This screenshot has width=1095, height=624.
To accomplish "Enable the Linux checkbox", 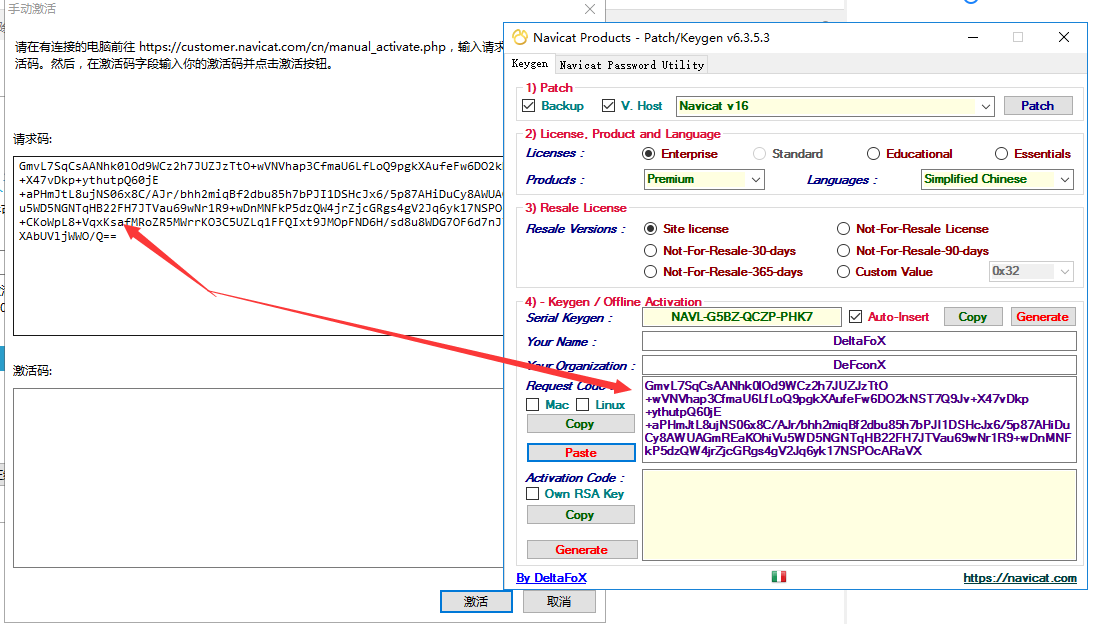I will click(x=582, y=405).
